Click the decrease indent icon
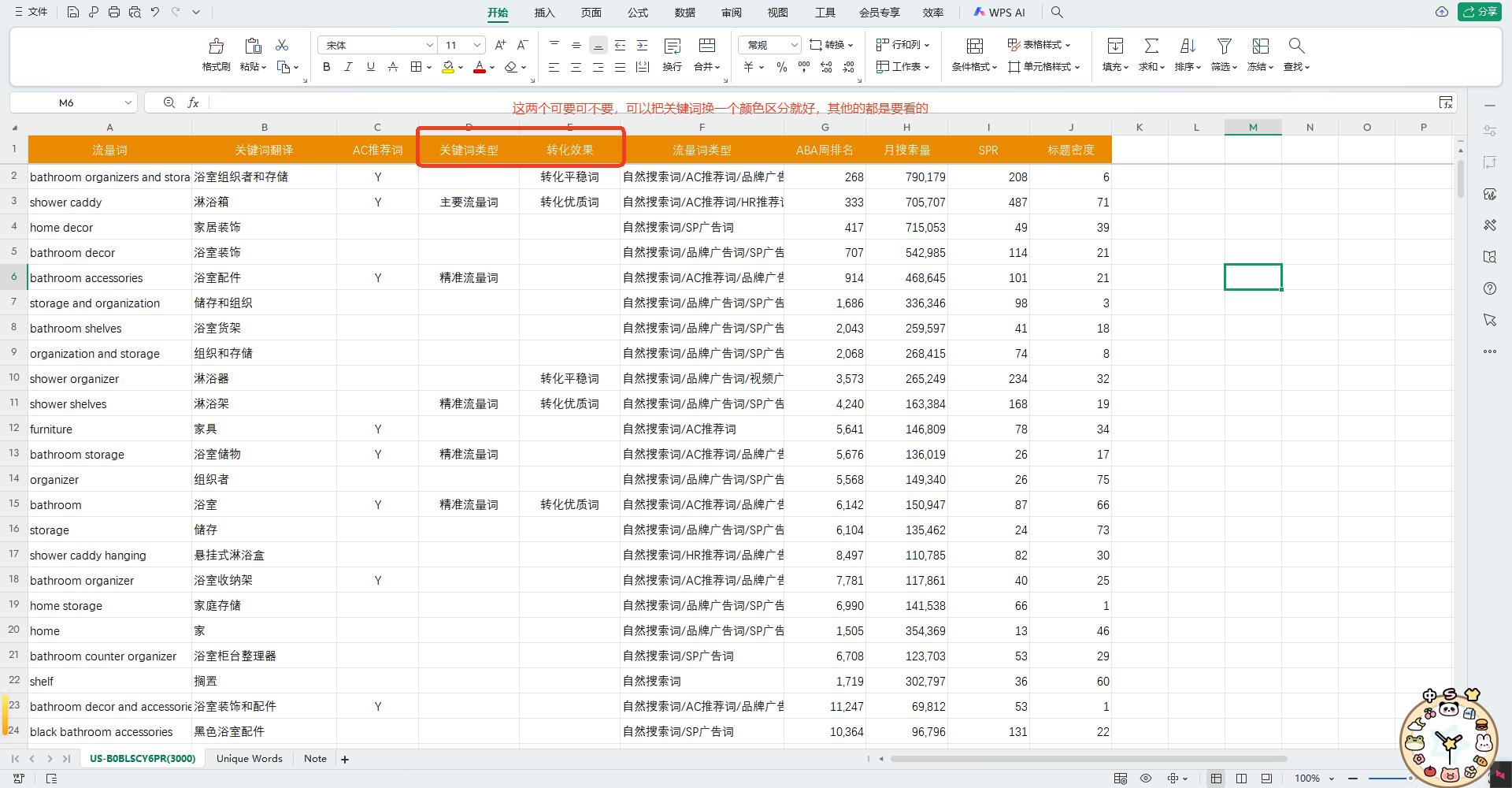The width and height of the screenshot is (1512, 788). tap(621, 45)
